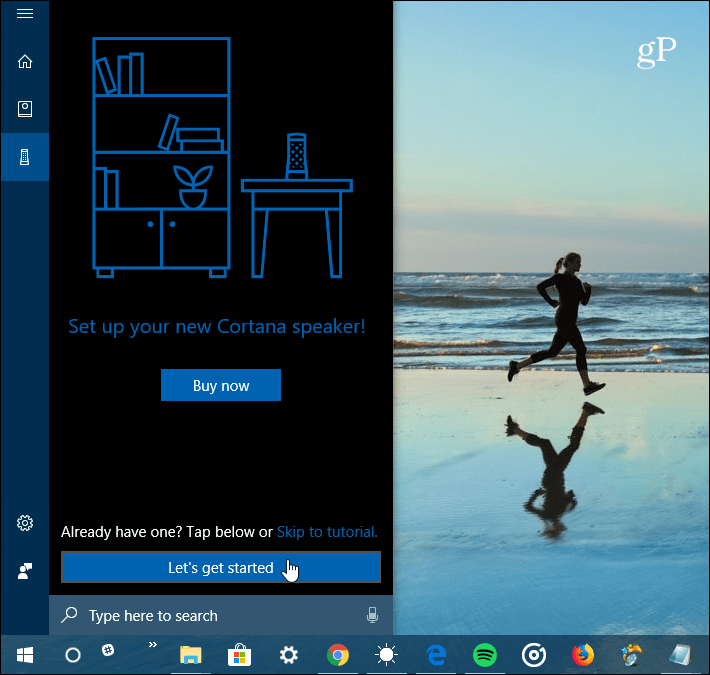The width and height of the screenshot is (710, 675).
Task: Open the Weather sun icon on taskbar
Action: tap(387, 655)
